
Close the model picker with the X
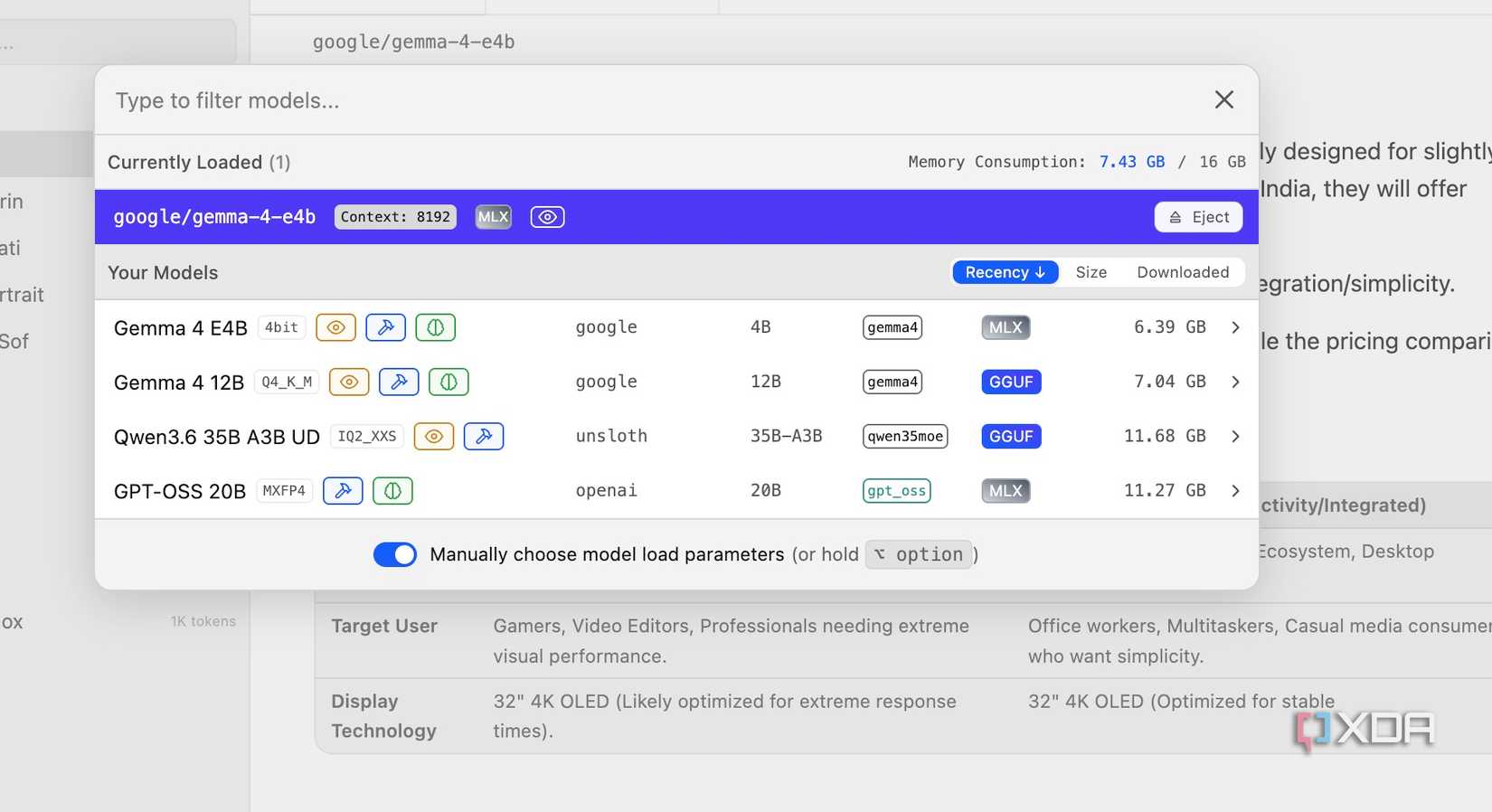coord(1223,99)
